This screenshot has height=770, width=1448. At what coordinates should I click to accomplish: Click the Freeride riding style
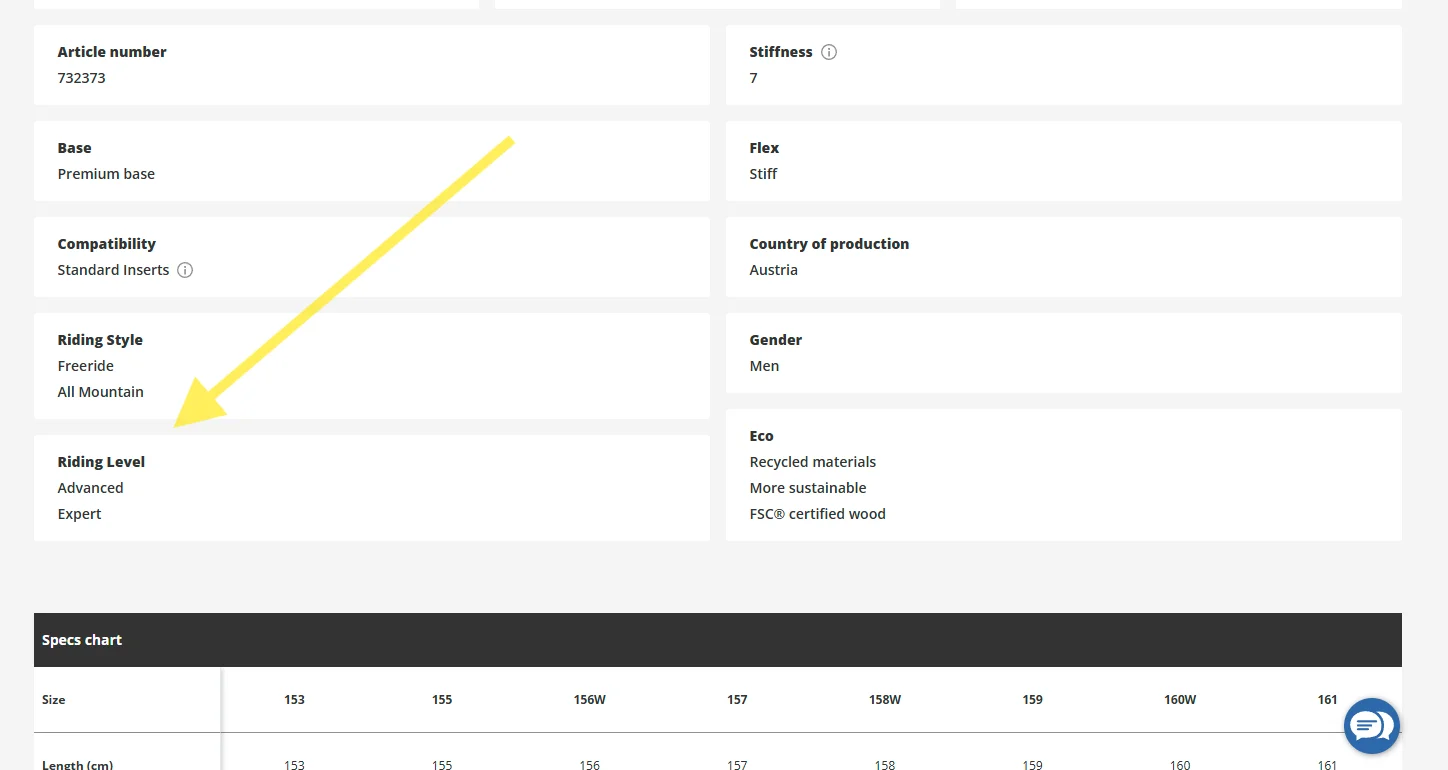[85, 366]
